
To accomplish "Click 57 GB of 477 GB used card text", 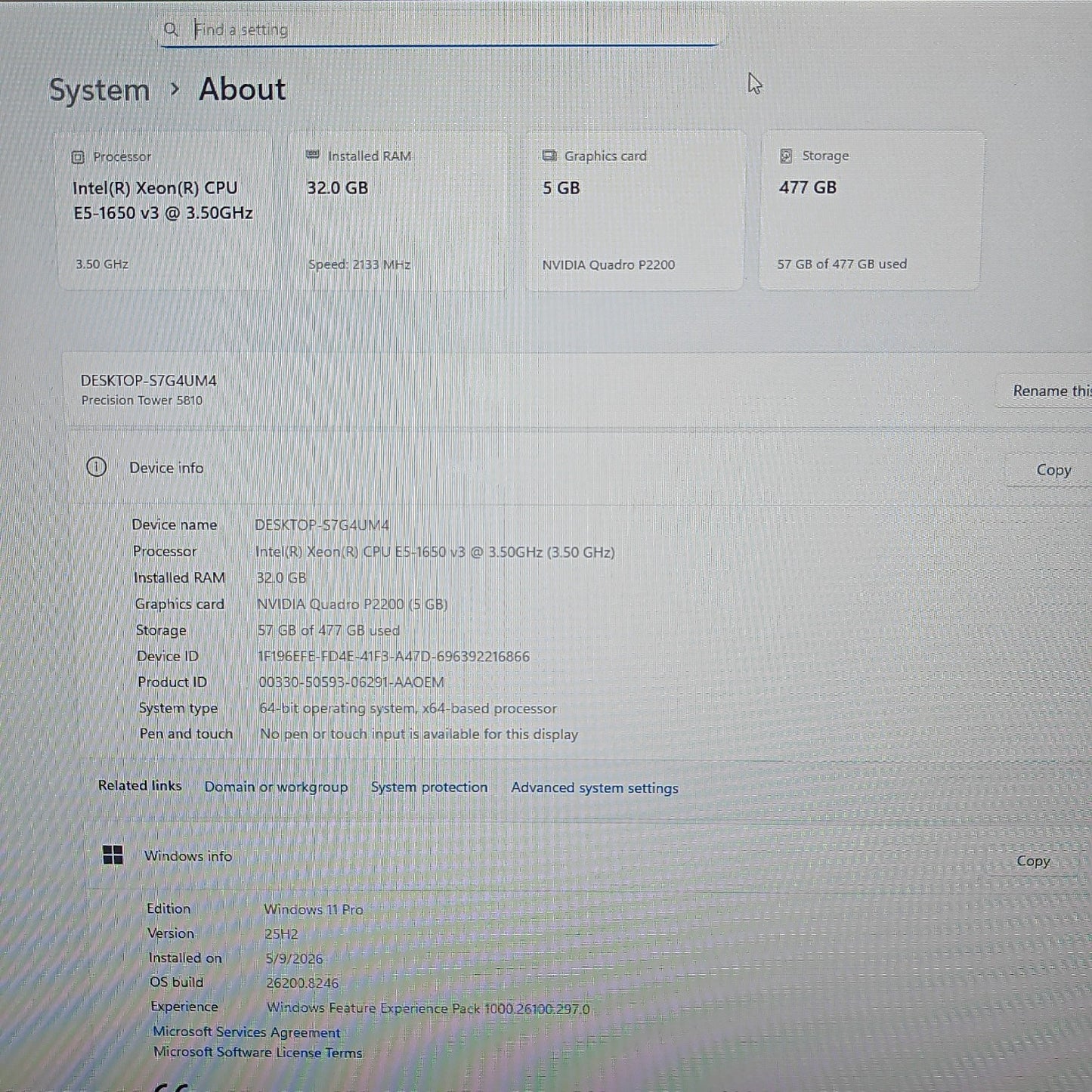I will pos(842,264).
